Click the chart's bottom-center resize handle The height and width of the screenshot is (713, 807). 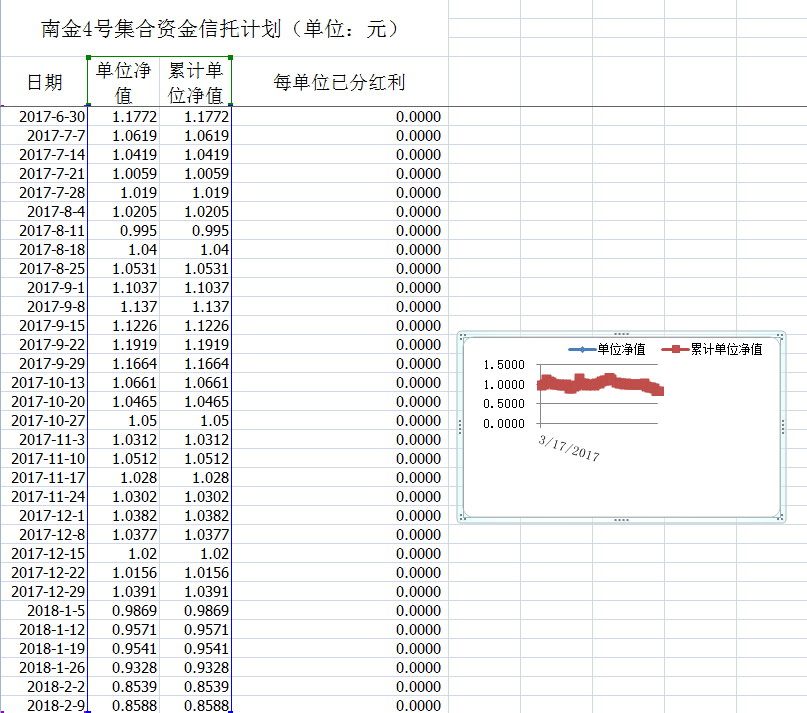click(621, 519)
